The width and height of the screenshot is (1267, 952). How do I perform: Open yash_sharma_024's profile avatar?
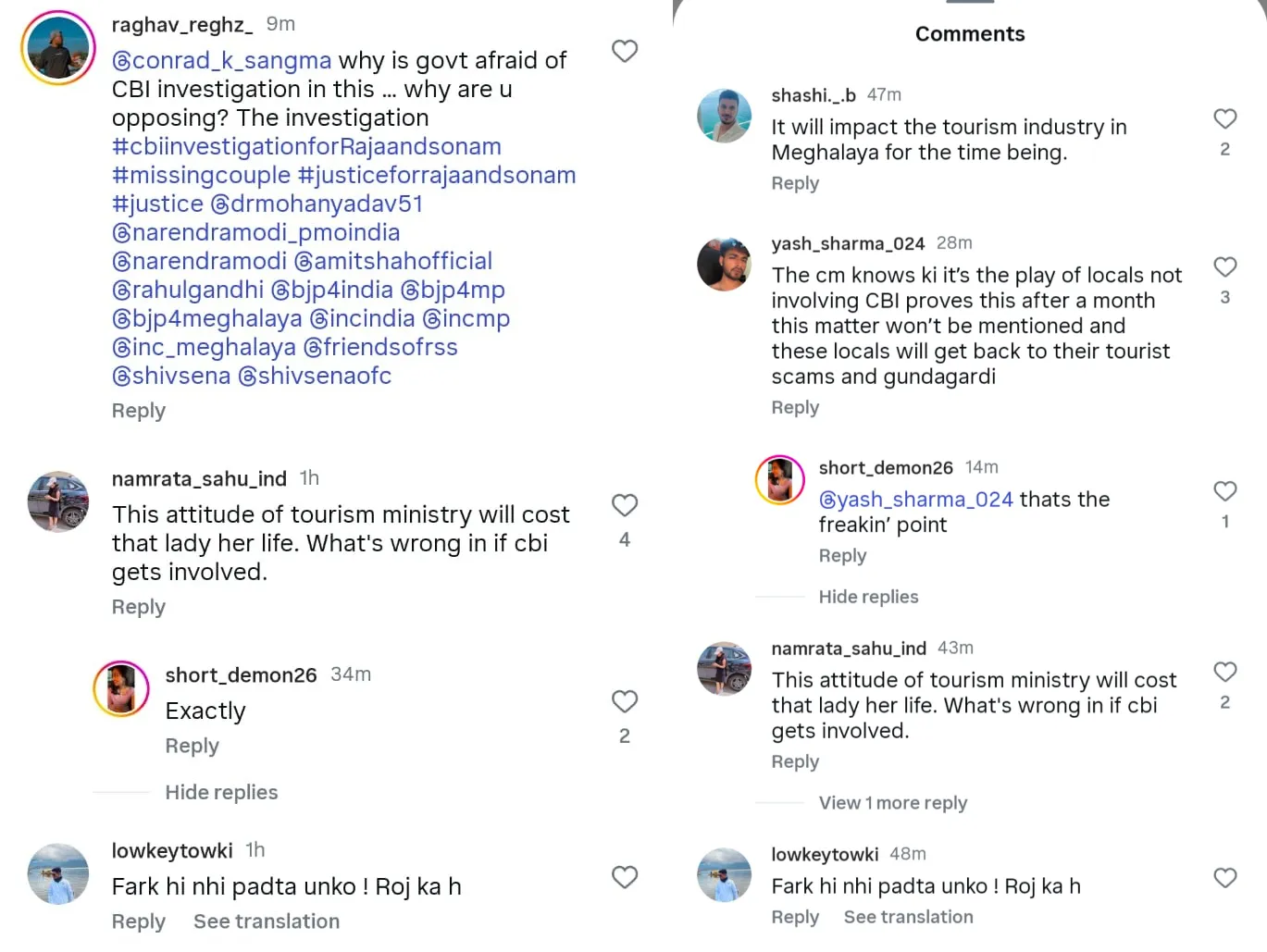point(725,264)
